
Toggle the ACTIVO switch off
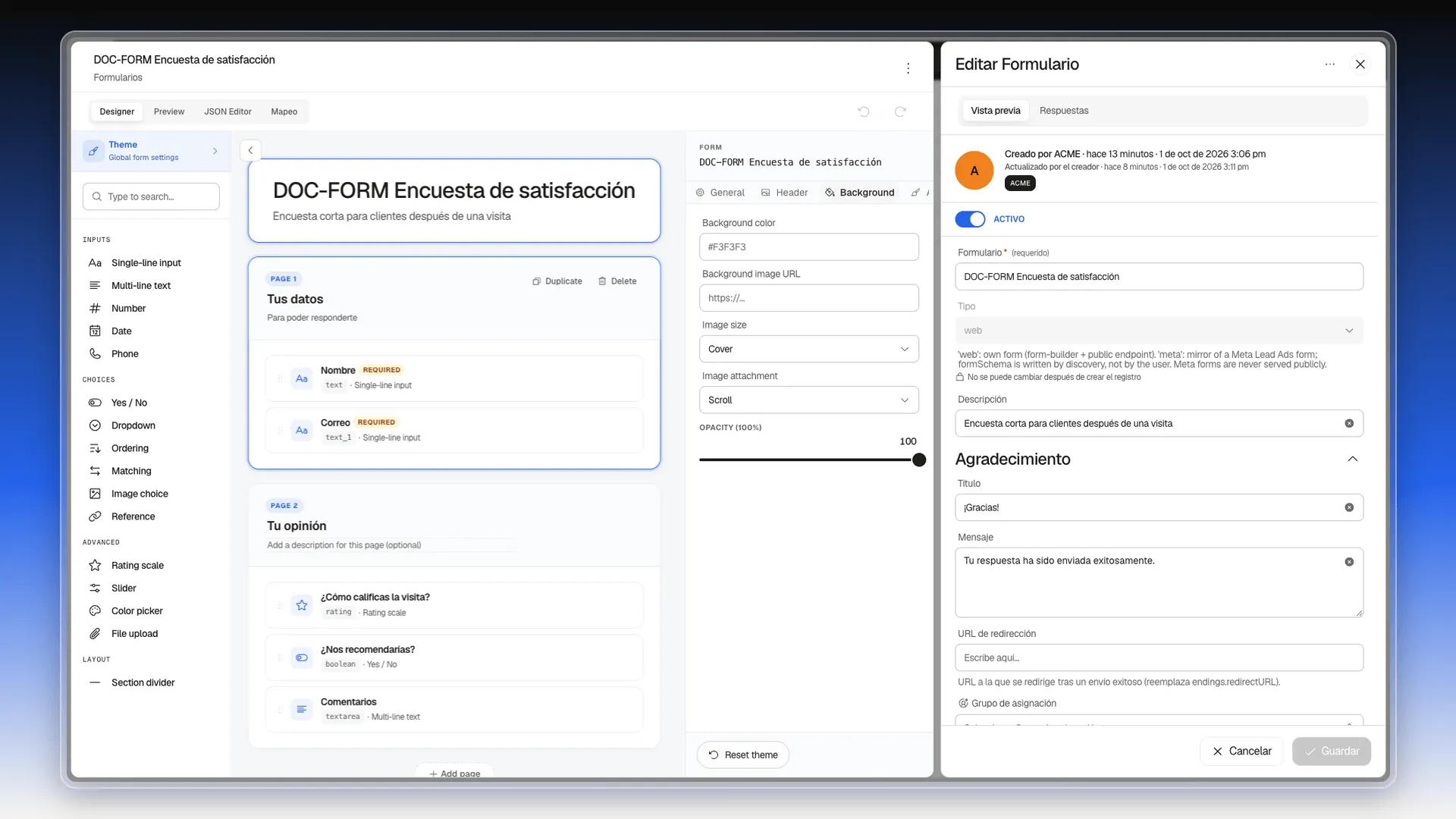click(x=970, y=219)
